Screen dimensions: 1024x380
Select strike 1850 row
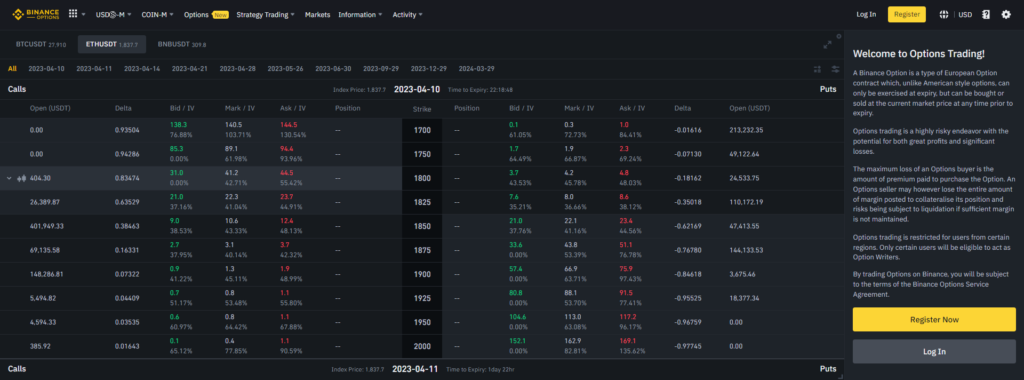pos(422,227)
